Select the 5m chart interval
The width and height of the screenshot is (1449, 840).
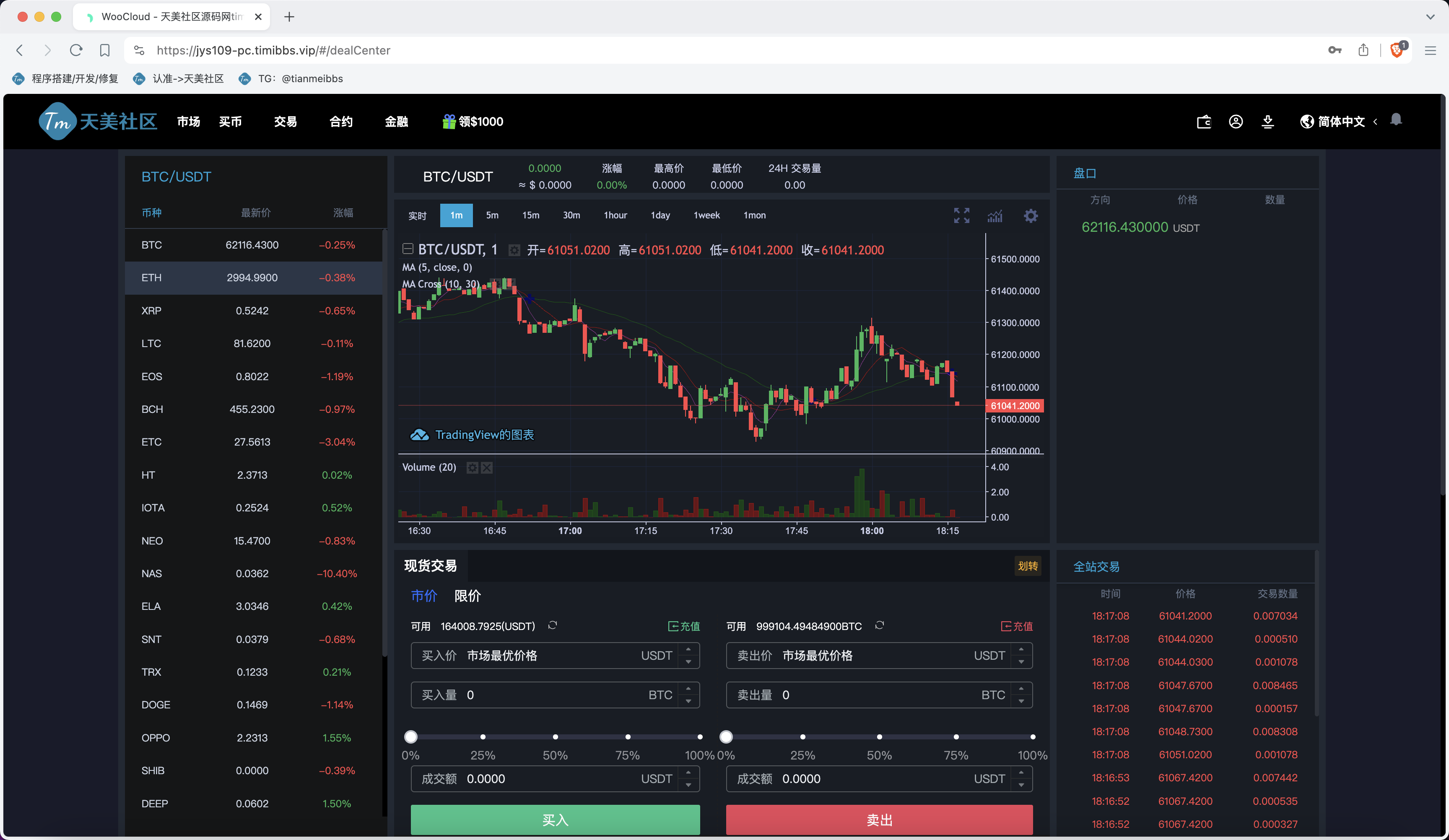click(492, 215)
